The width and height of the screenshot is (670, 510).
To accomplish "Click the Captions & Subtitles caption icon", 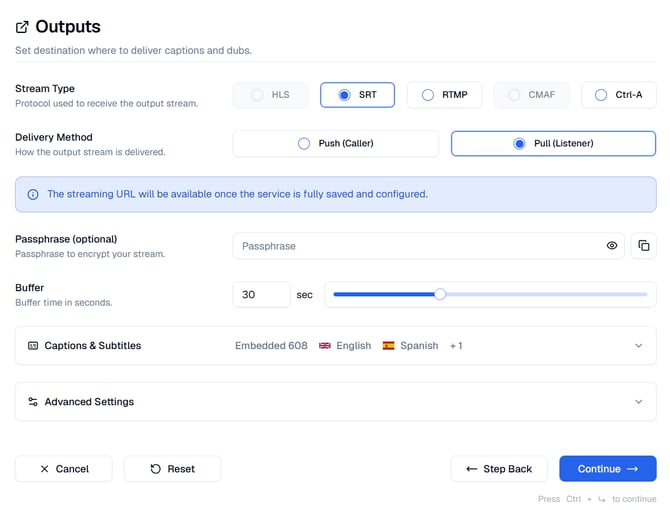I will tap(33, 346).
